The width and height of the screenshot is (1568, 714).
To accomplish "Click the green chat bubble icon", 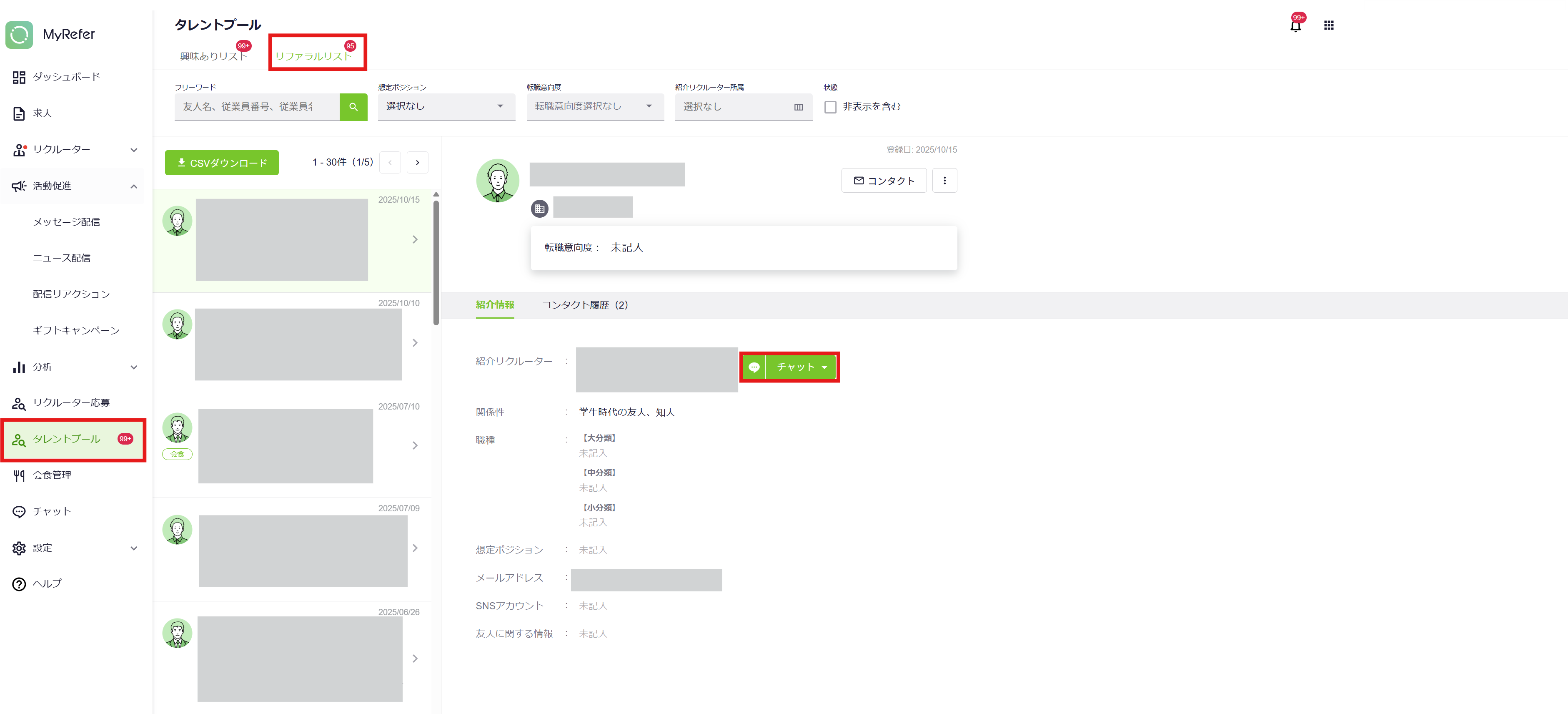I will click(754, 367).
